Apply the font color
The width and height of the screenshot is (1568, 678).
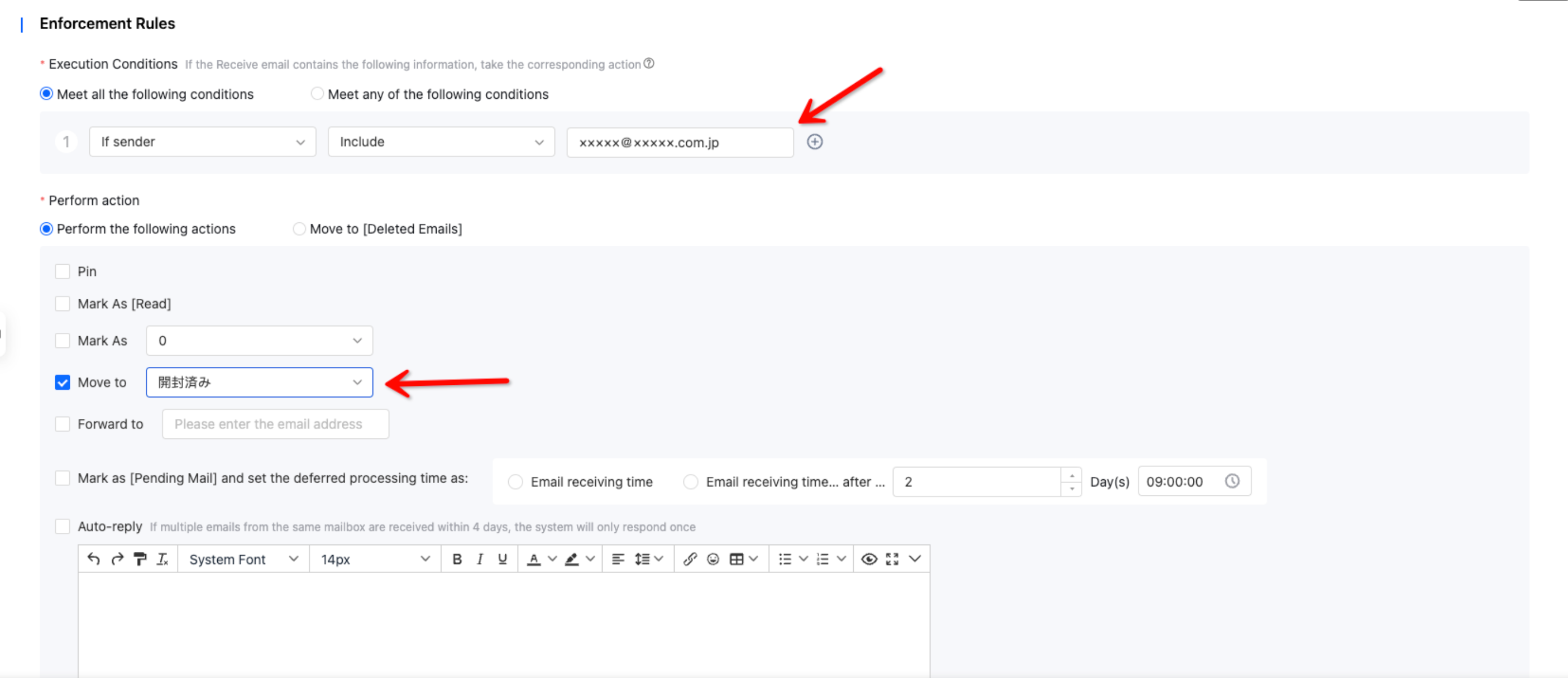(x=534, y=558)
